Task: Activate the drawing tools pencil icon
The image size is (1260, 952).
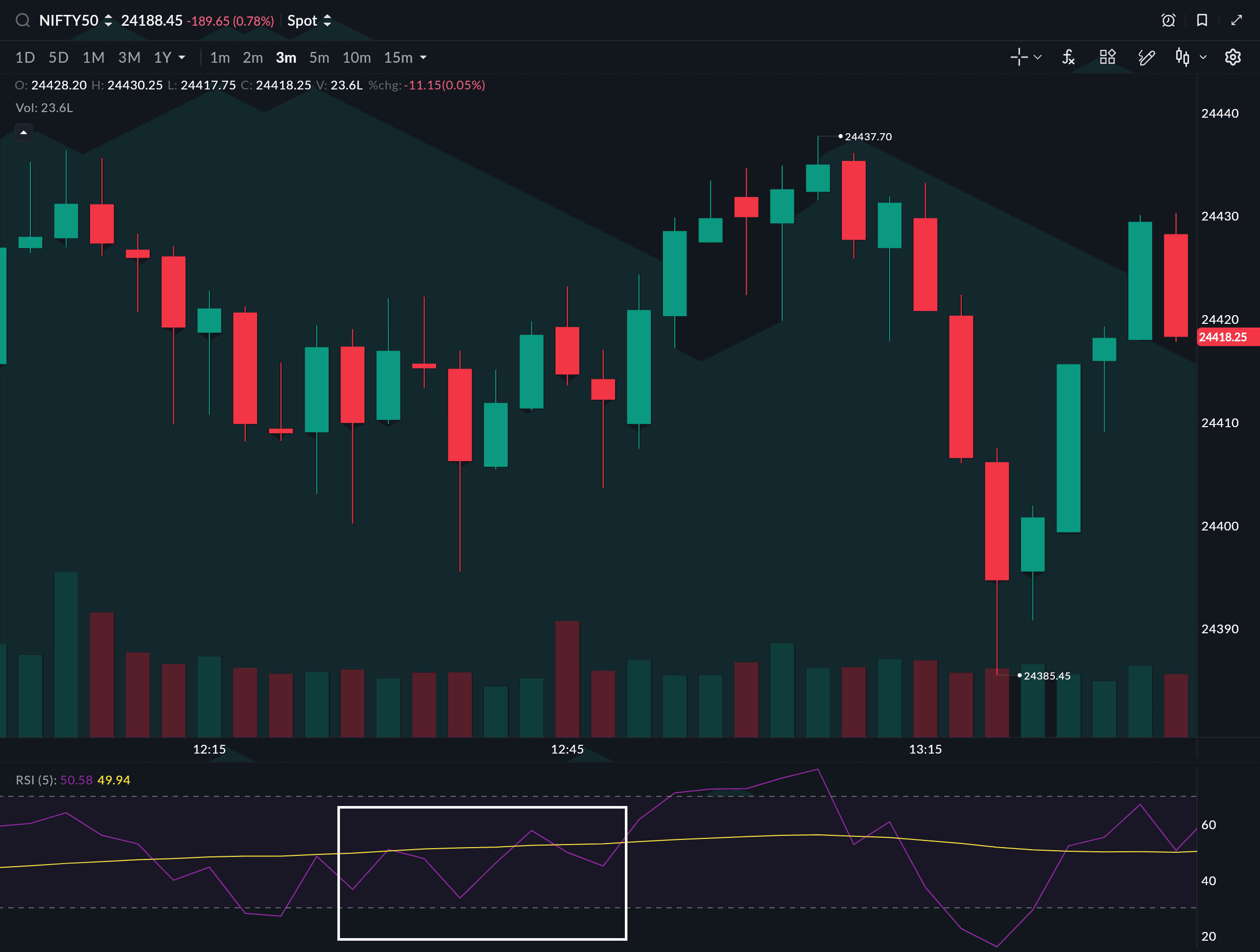Action: (1146, 57)
